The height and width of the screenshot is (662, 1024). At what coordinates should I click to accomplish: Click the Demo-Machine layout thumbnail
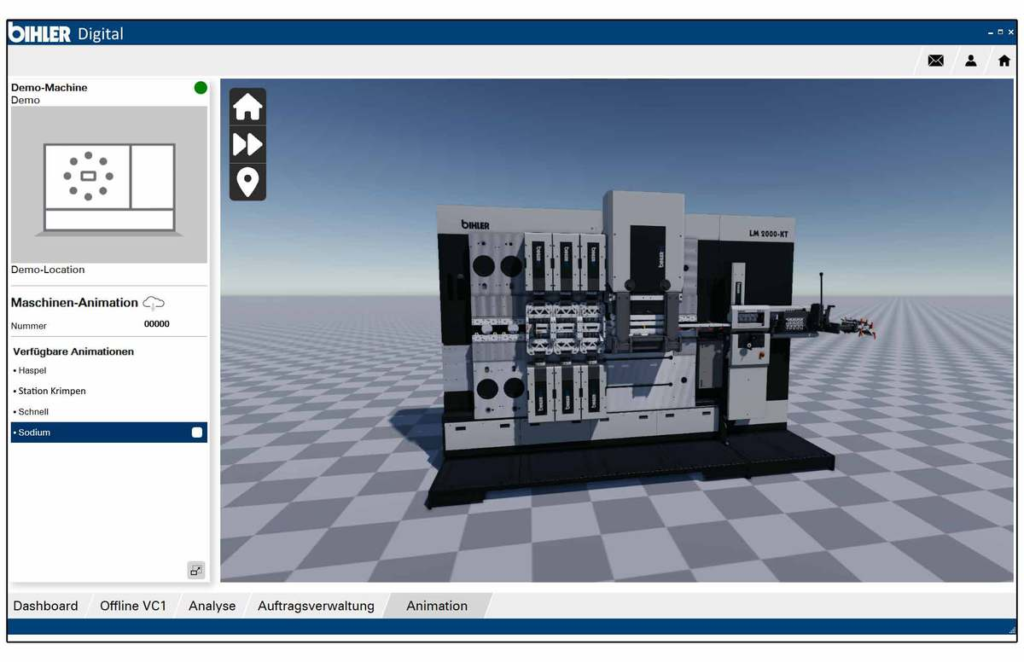click(x=109, y=185)
